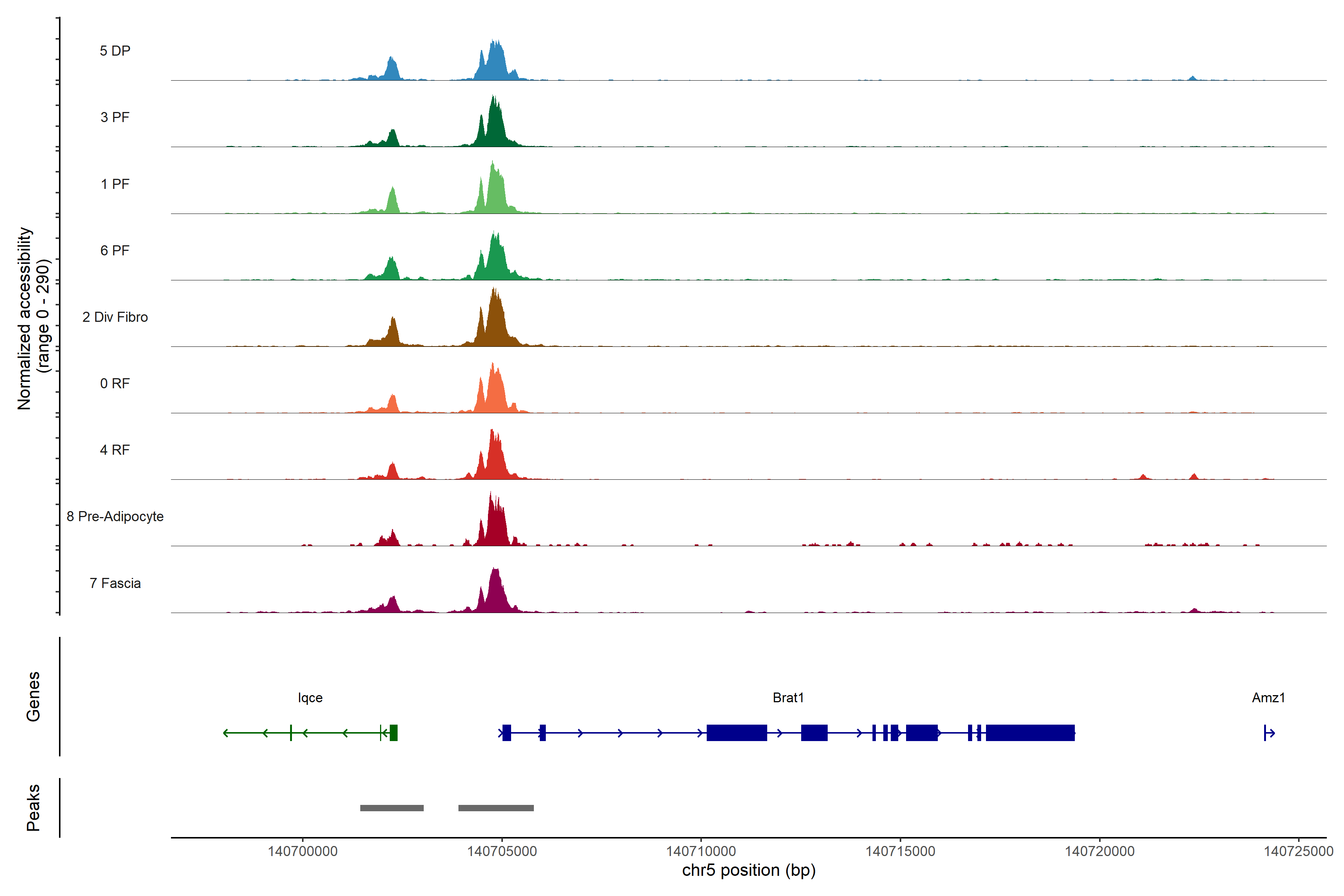Click the 2 Div Fibro track label
Screen dimensions: 1344x896
(115, 317)
